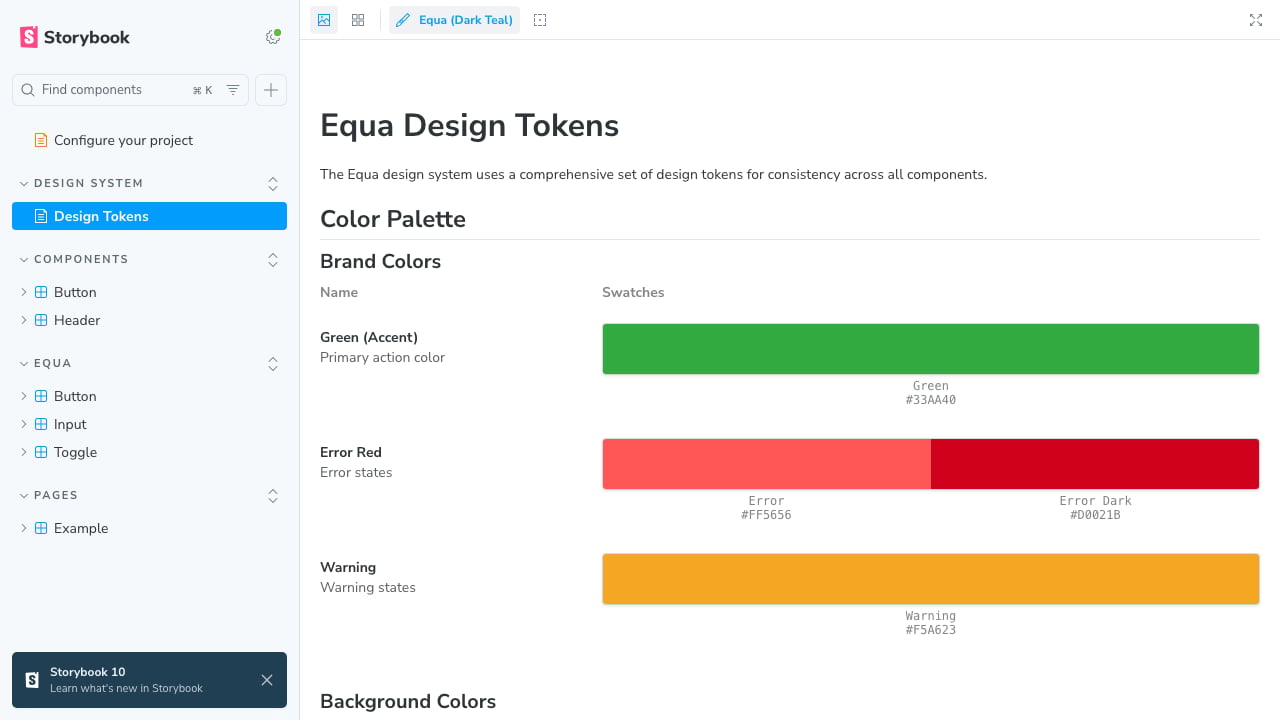Click the component icon of Button under Components
1280x720 pixels.
(41, 292)
